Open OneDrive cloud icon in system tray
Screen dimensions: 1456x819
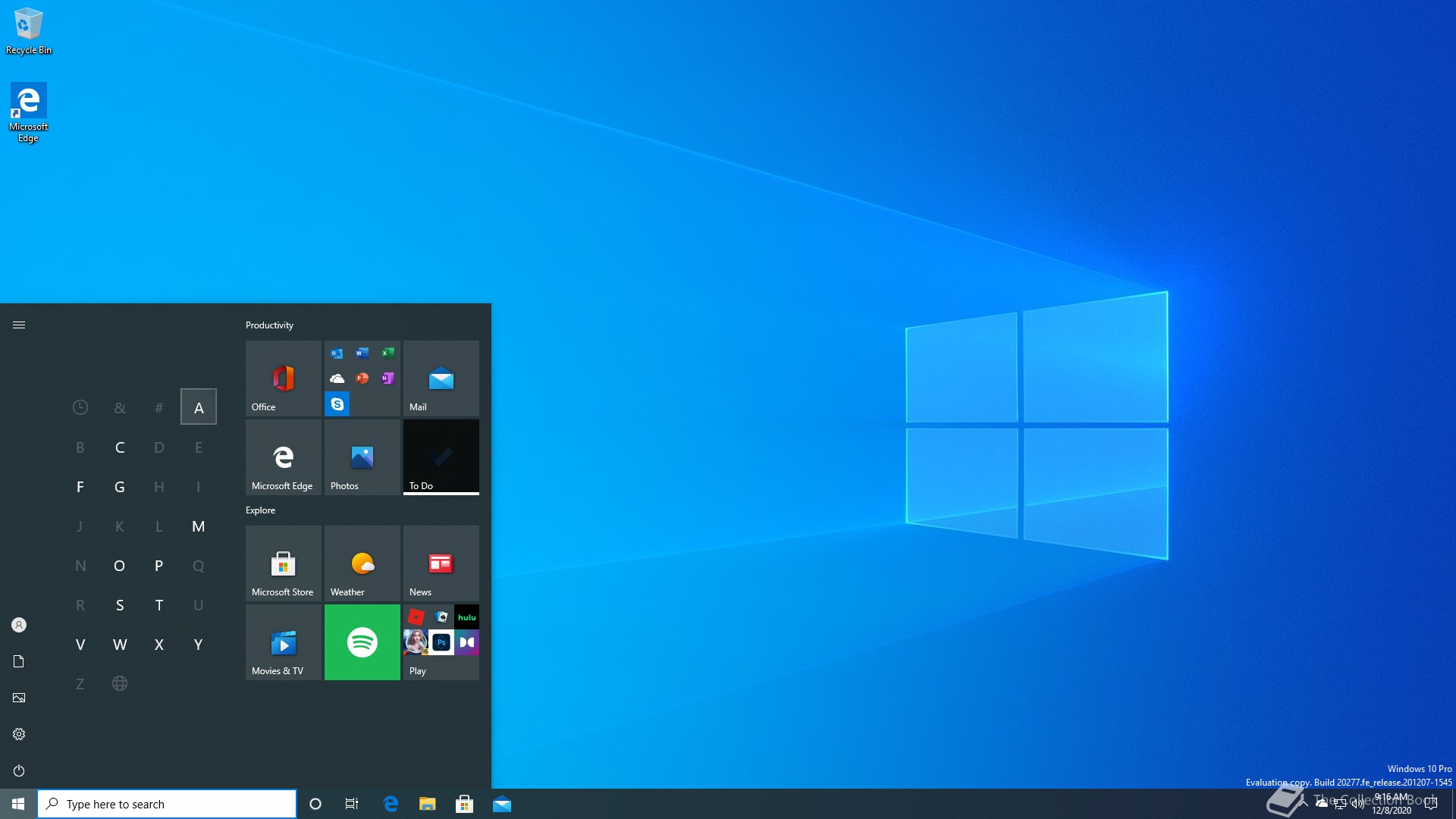click(x=1322, y=804)
